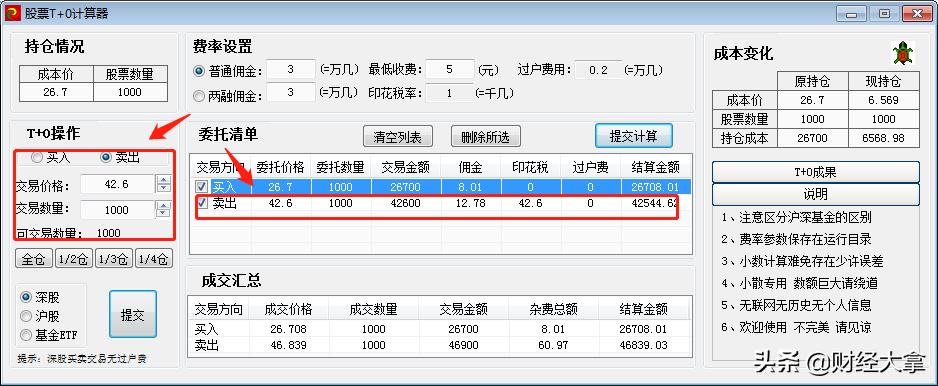The height and width of the screenshot is (386, 938).
Task: Edit the 普通佣金 rate field
Action: [291, 69]
